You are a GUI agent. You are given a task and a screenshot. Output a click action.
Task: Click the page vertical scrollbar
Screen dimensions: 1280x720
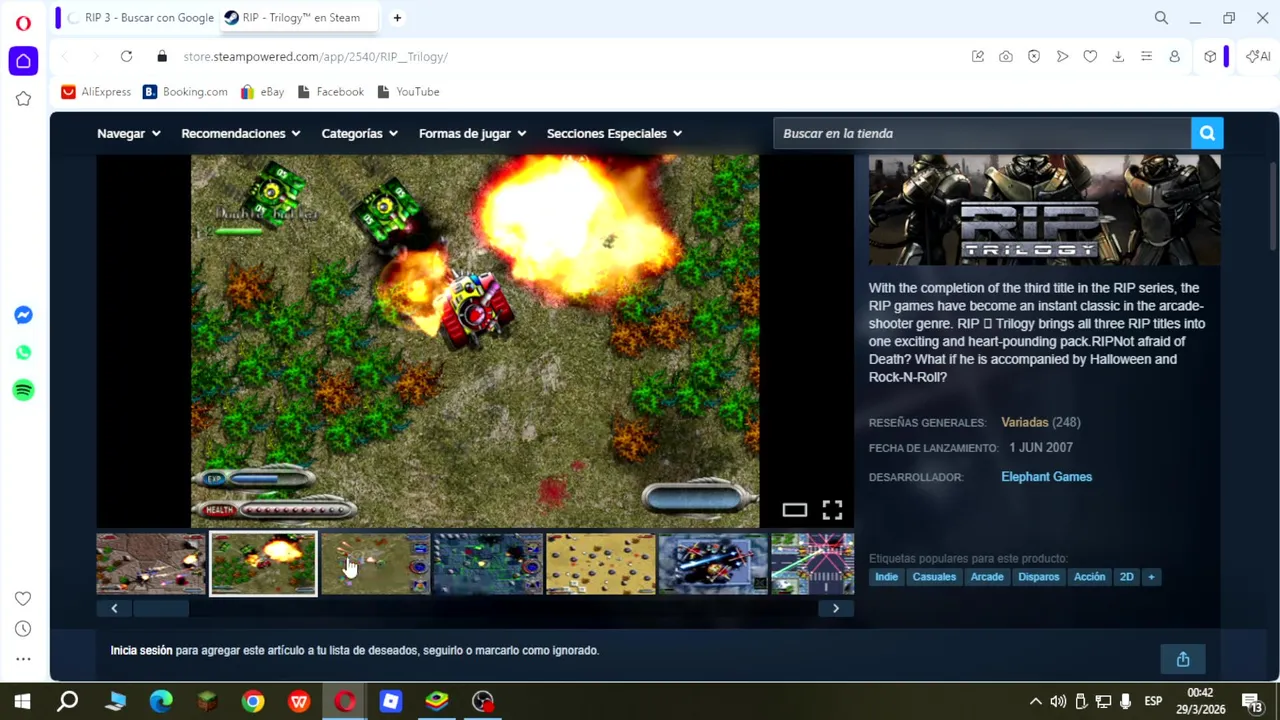click(1272, 206)
